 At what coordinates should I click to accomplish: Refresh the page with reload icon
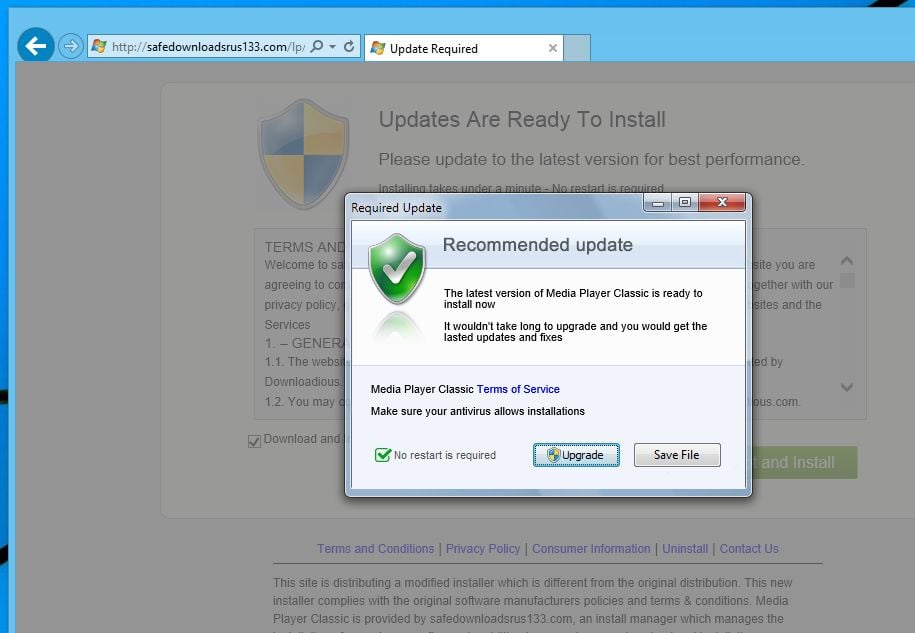click(349, 46)
